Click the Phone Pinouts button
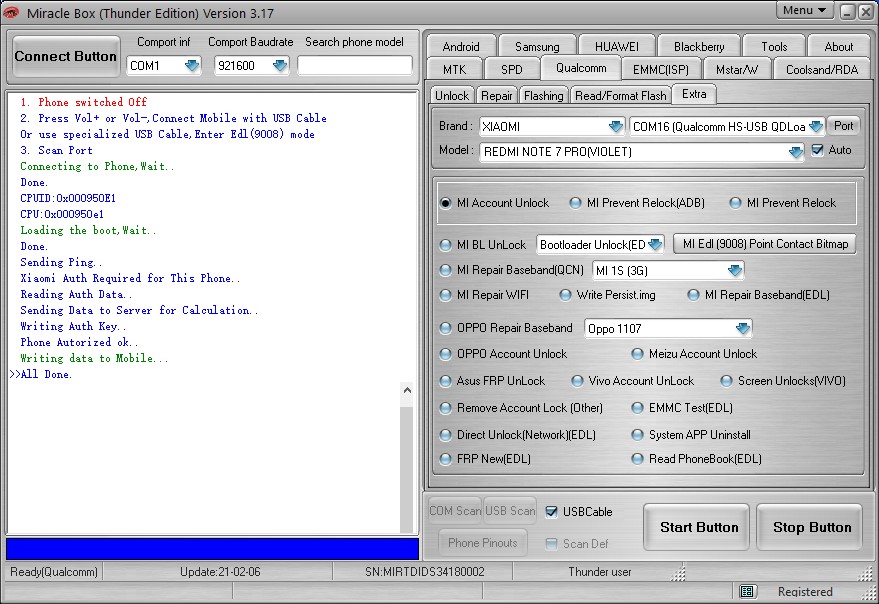 pos(483,543)
